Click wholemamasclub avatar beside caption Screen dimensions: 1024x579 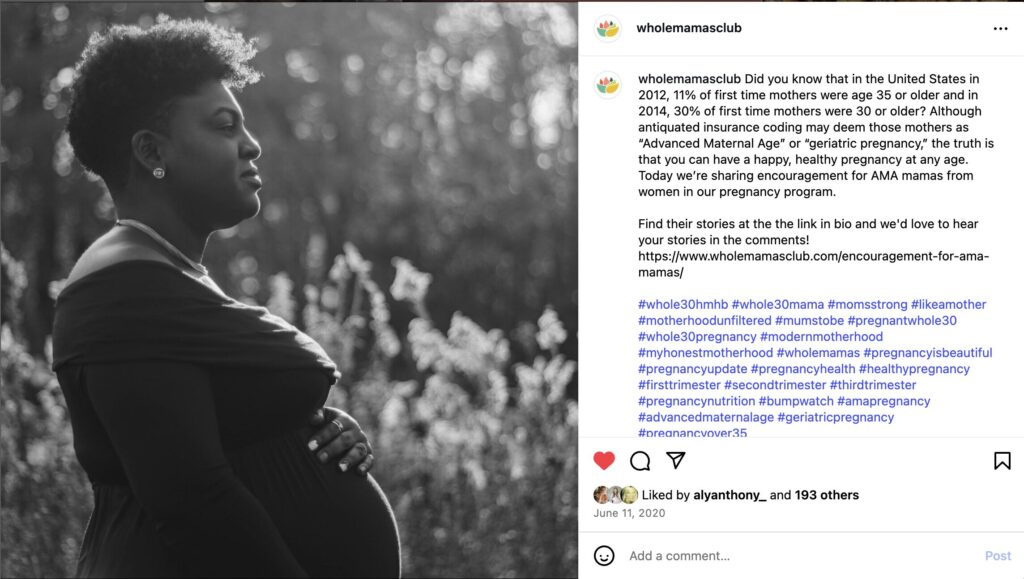coord(607,85)
